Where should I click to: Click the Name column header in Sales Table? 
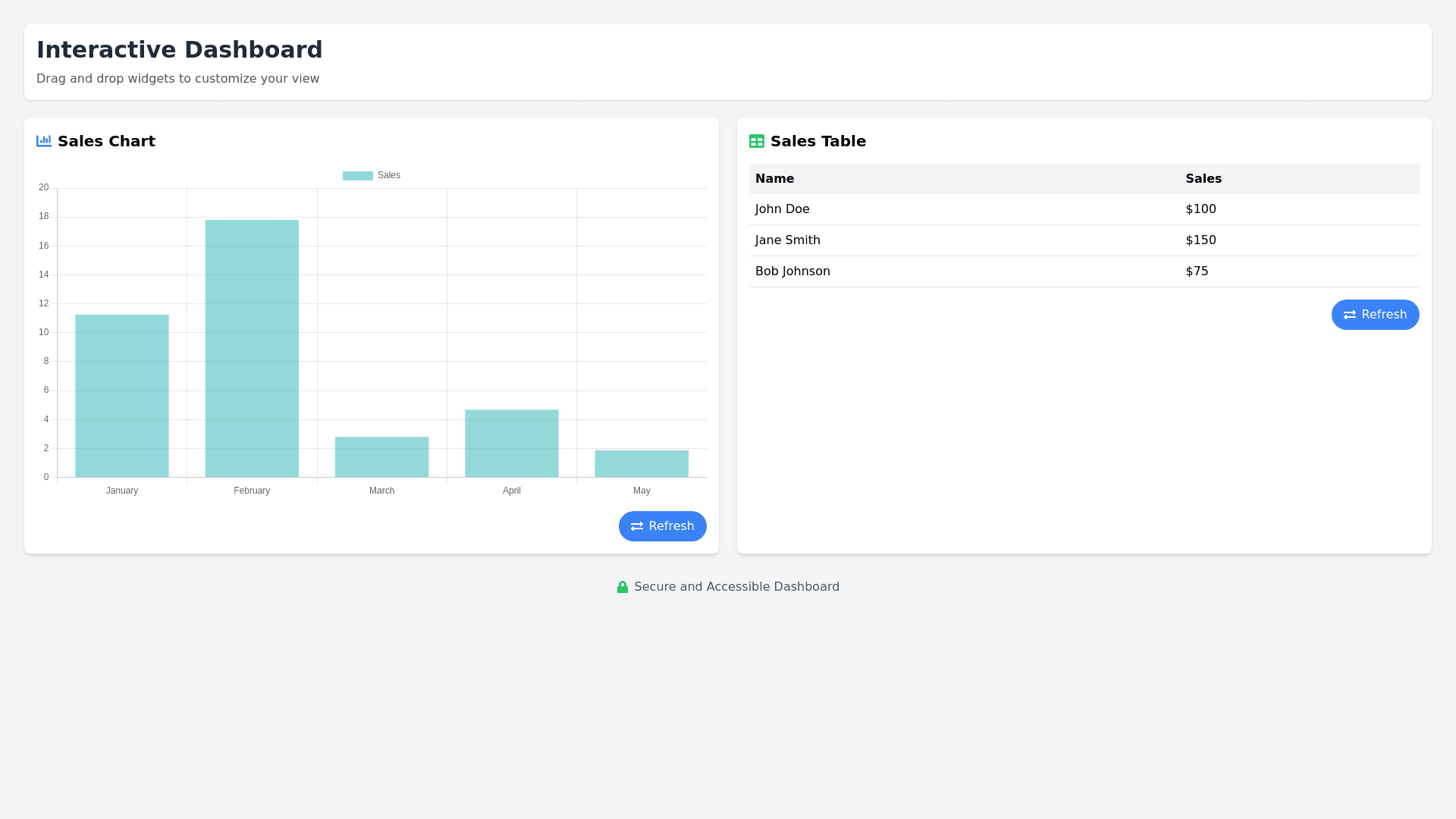(x=774, y=179)
